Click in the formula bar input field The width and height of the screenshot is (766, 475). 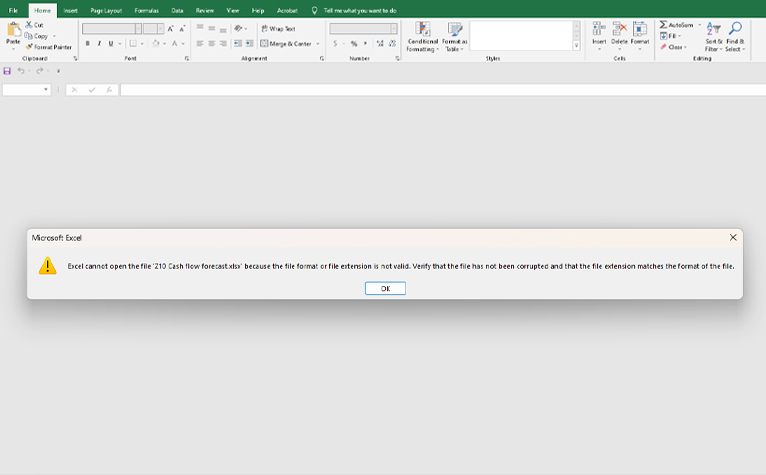tap(440, 90)
